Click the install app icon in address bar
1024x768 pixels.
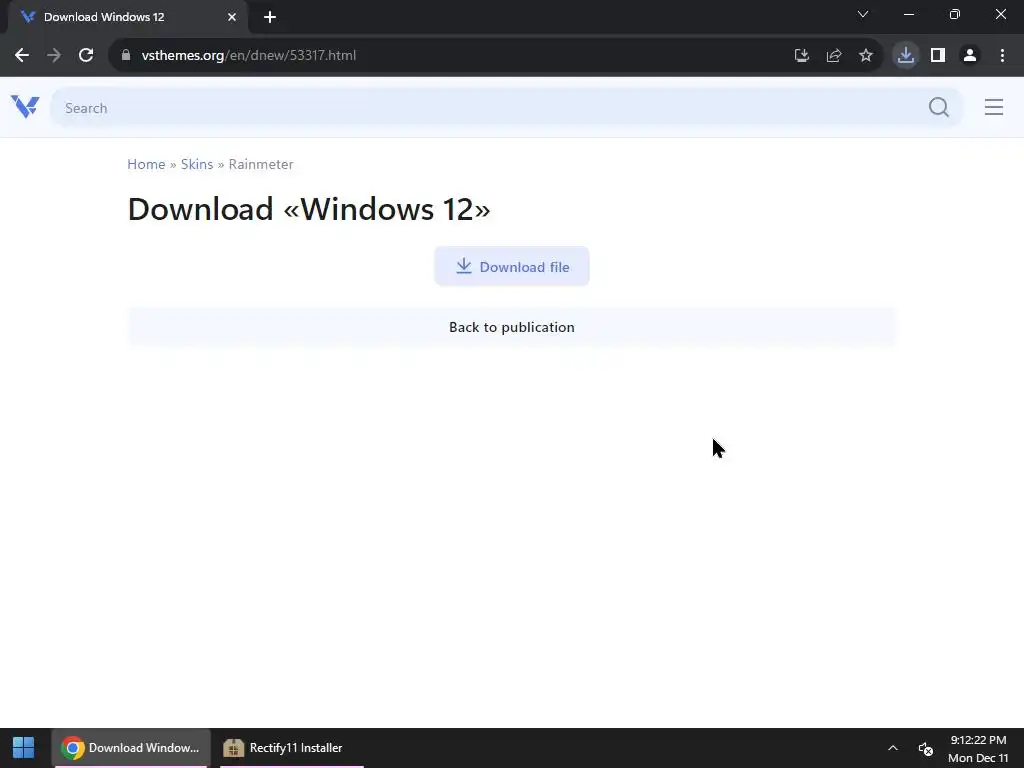pos(802,56)
